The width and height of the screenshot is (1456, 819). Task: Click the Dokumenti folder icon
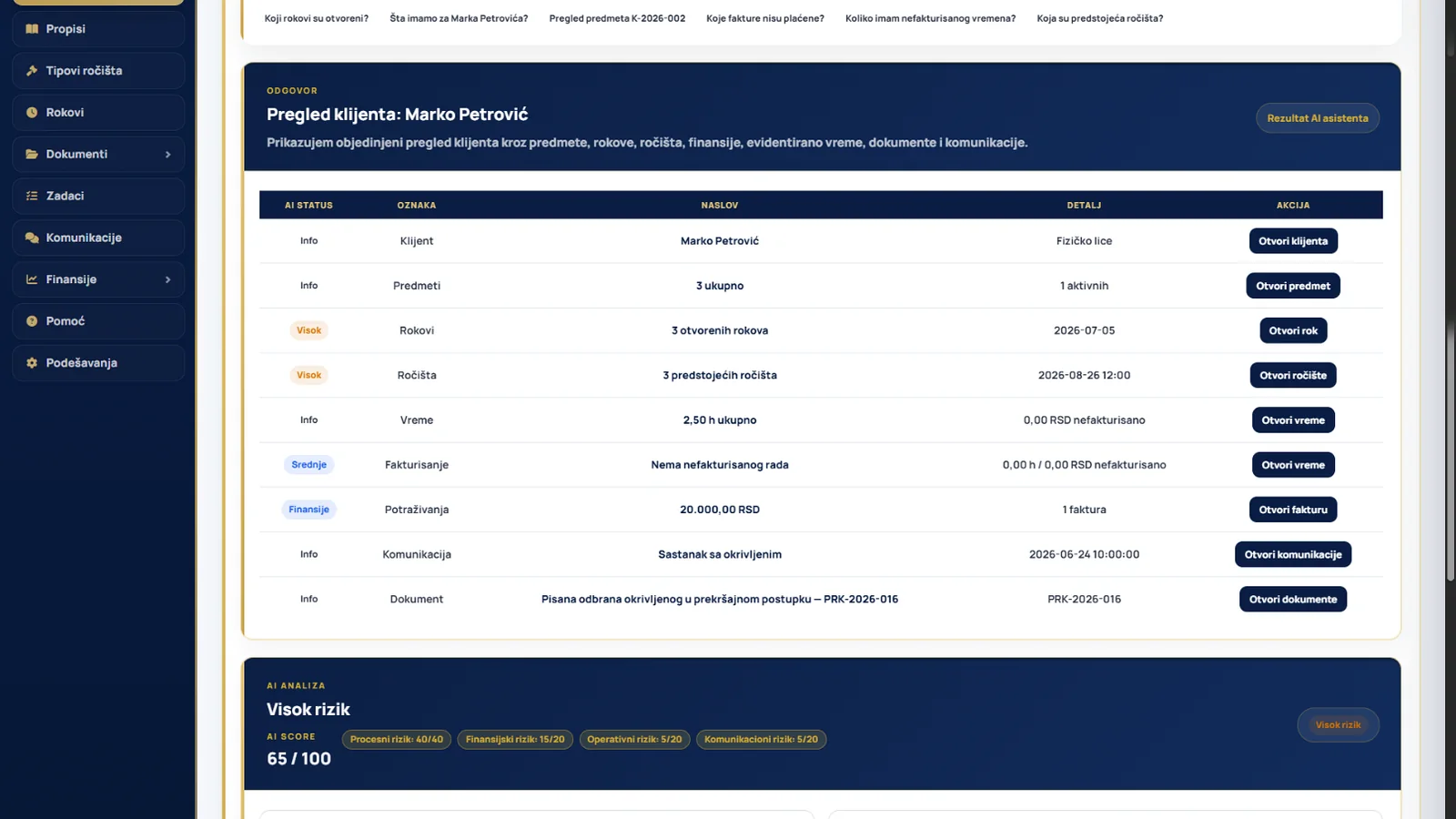coord(32,155)
